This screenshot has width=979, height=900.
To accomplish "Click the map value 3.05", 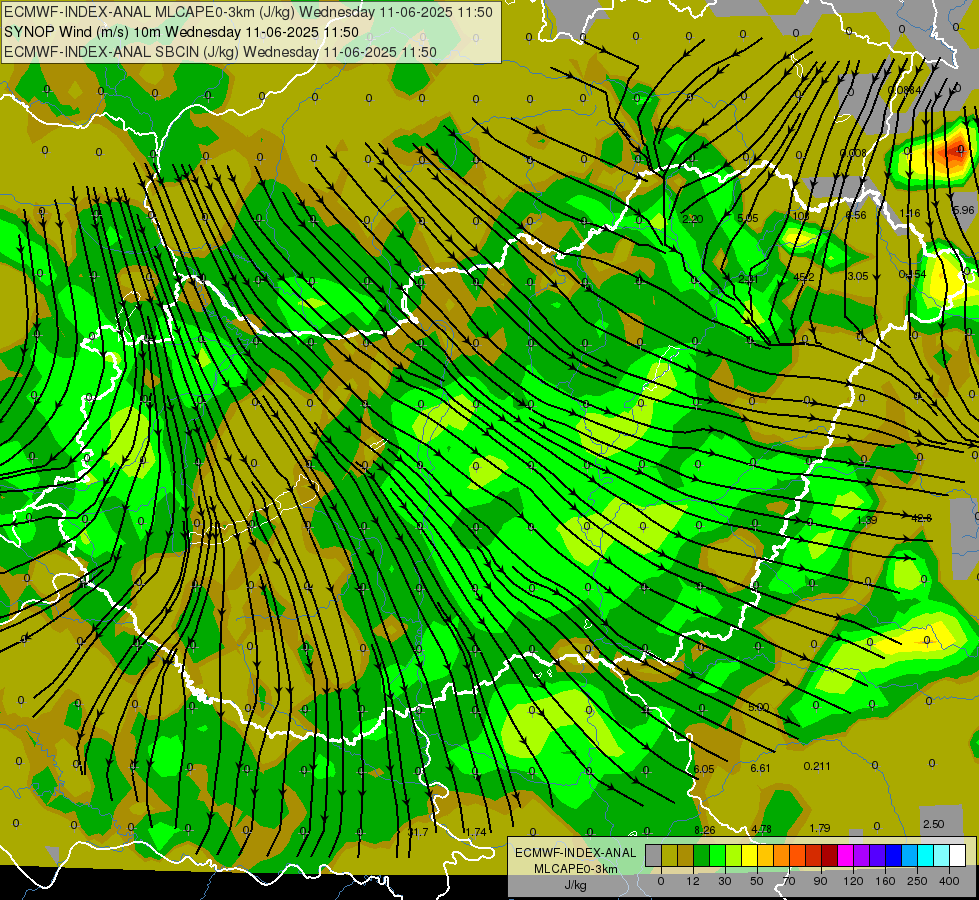I will (x=857, y=276).
